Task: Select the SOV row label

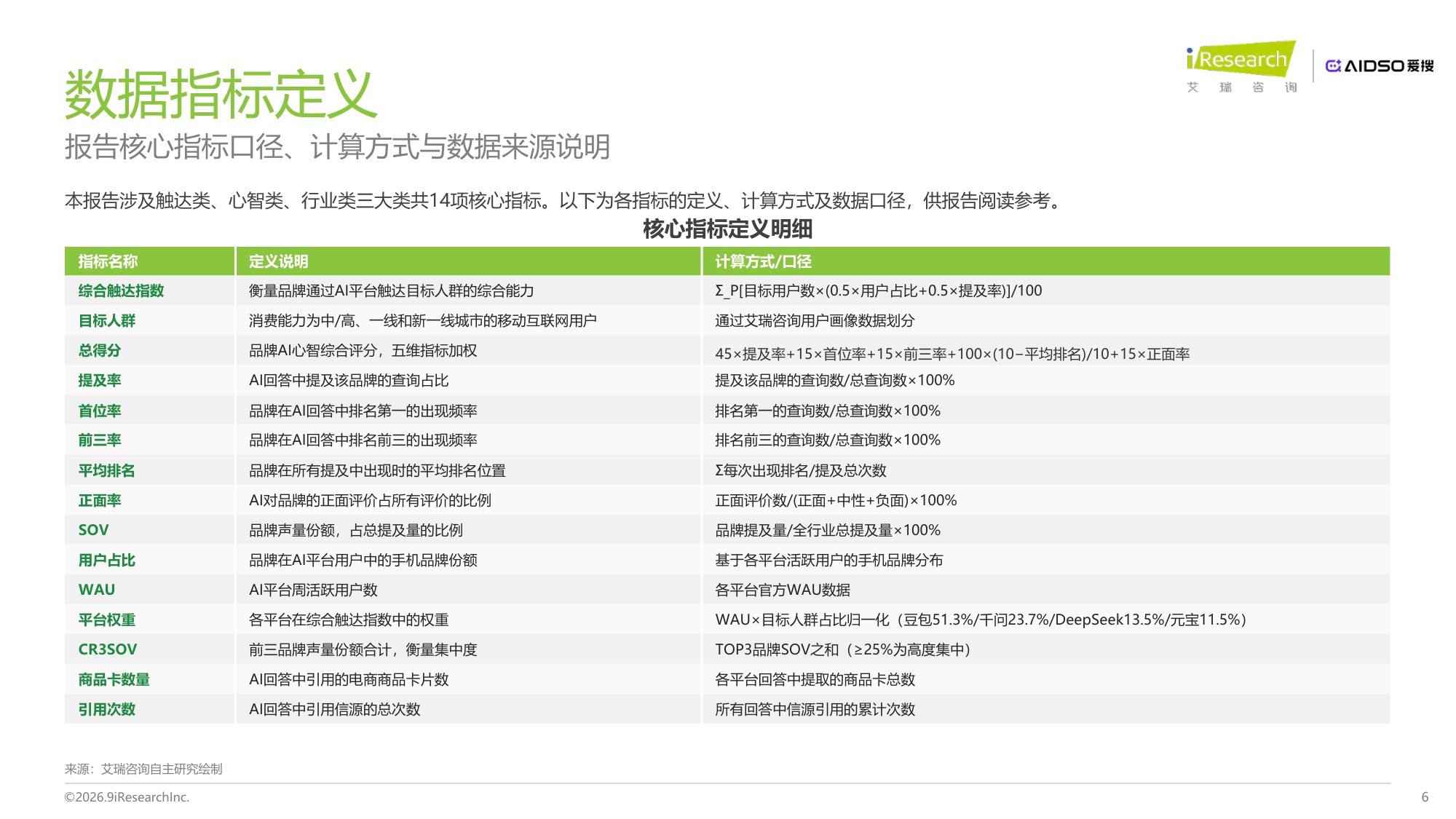Action: point(93,530)
